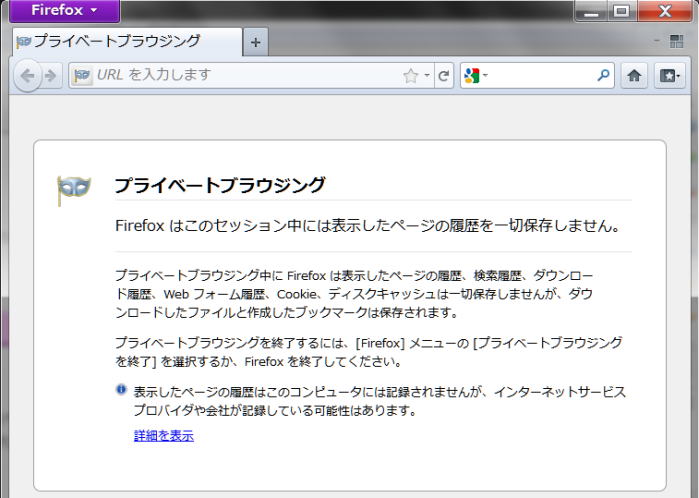
Task: Click the private browsing mask icon in address bar
Action: pyautogui.click(x=82, y=75)
